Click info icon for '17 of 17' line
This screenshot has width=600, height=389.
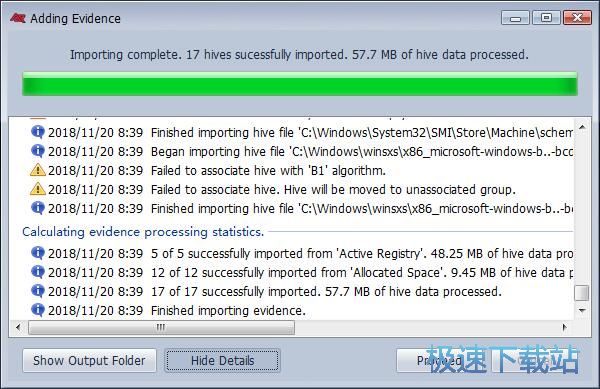pos(38,291)
